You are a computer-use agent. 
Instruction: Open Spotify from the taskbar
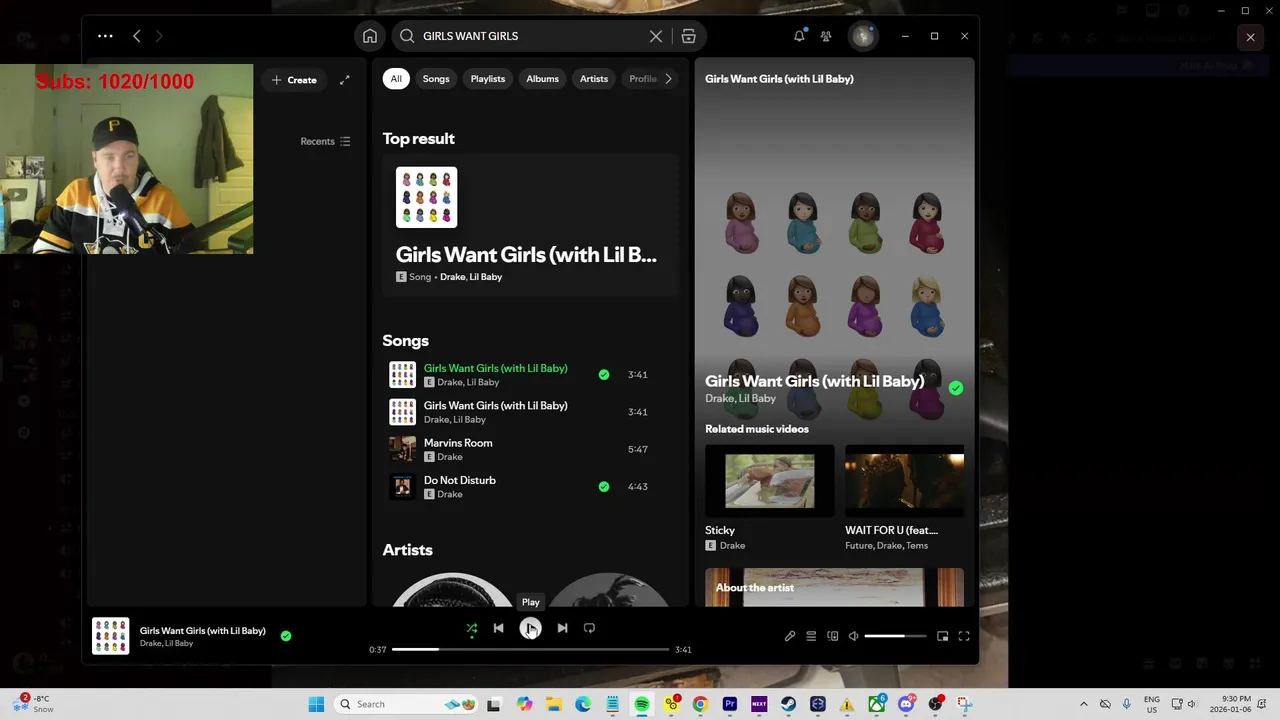642,704
